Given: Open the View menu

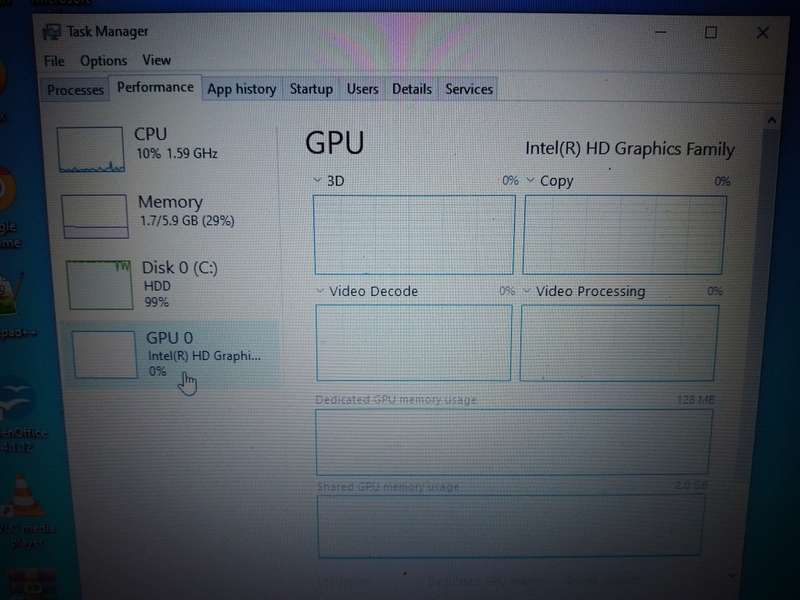Looking at the screenshot, I should (x=156, y=60).
